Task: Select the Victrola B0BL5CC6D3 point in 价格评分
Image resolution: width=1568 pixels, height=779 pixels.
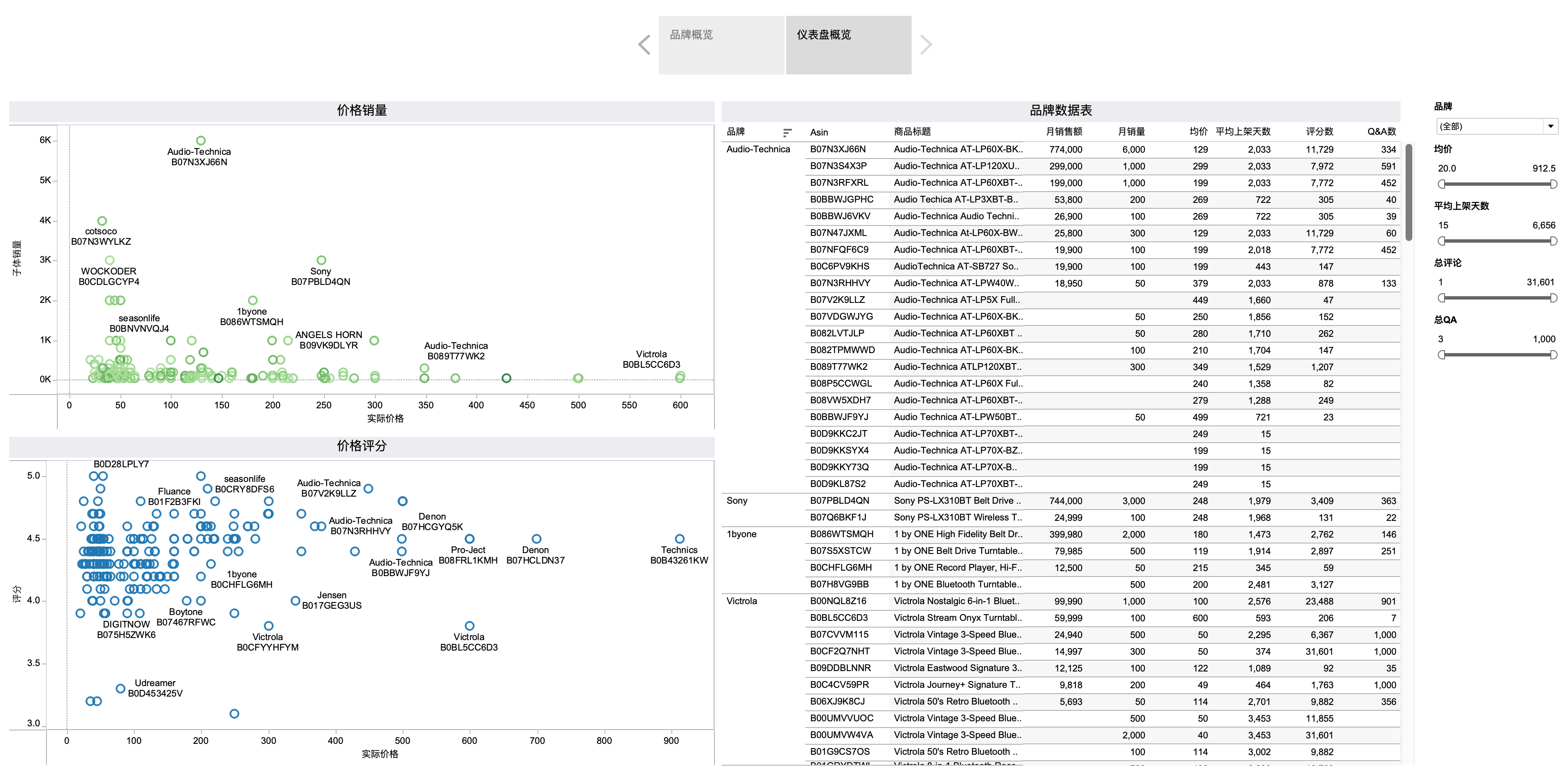Action: point(469,626)
